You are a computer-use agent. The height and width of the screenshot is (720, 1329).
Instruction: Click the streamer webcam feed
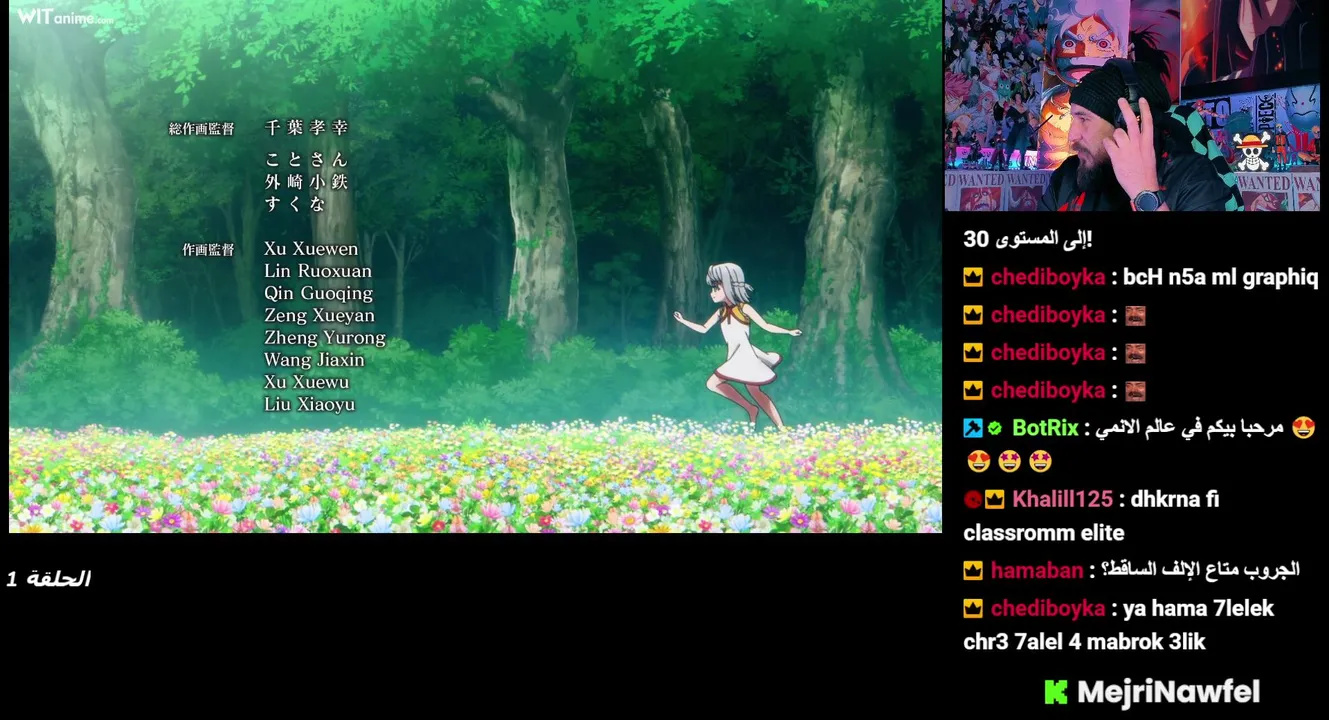[1132, 105]
